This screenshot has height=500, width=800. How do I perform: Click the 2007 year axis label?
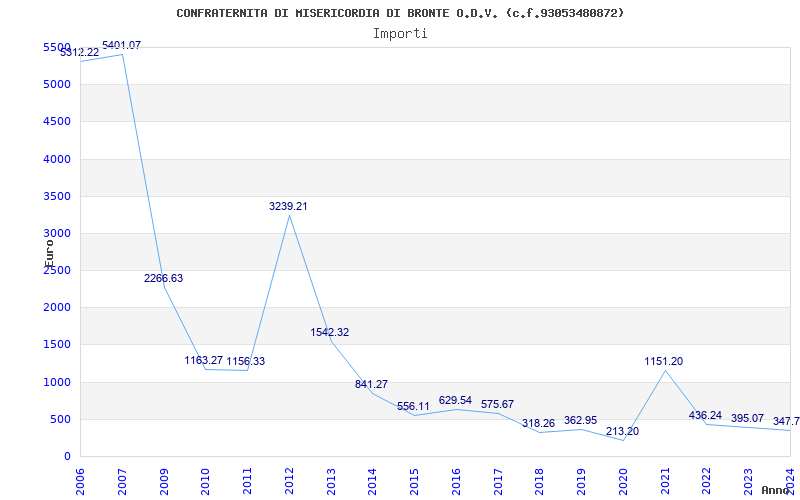122,481
